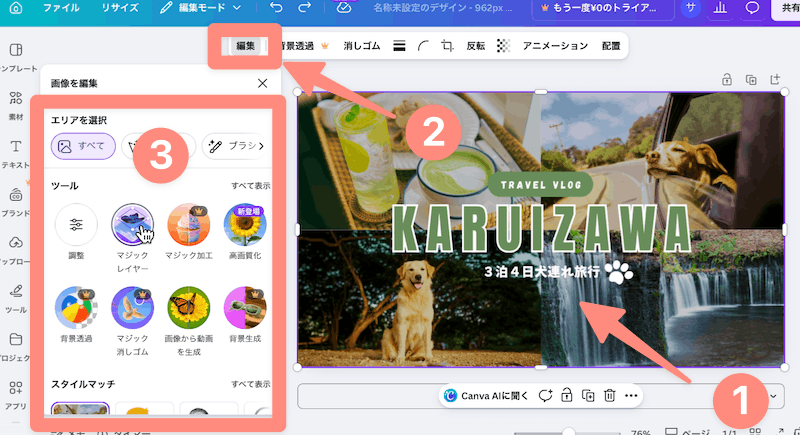Open more options three dots
This screenshot has width=800, height=435.
click(631, 396)
